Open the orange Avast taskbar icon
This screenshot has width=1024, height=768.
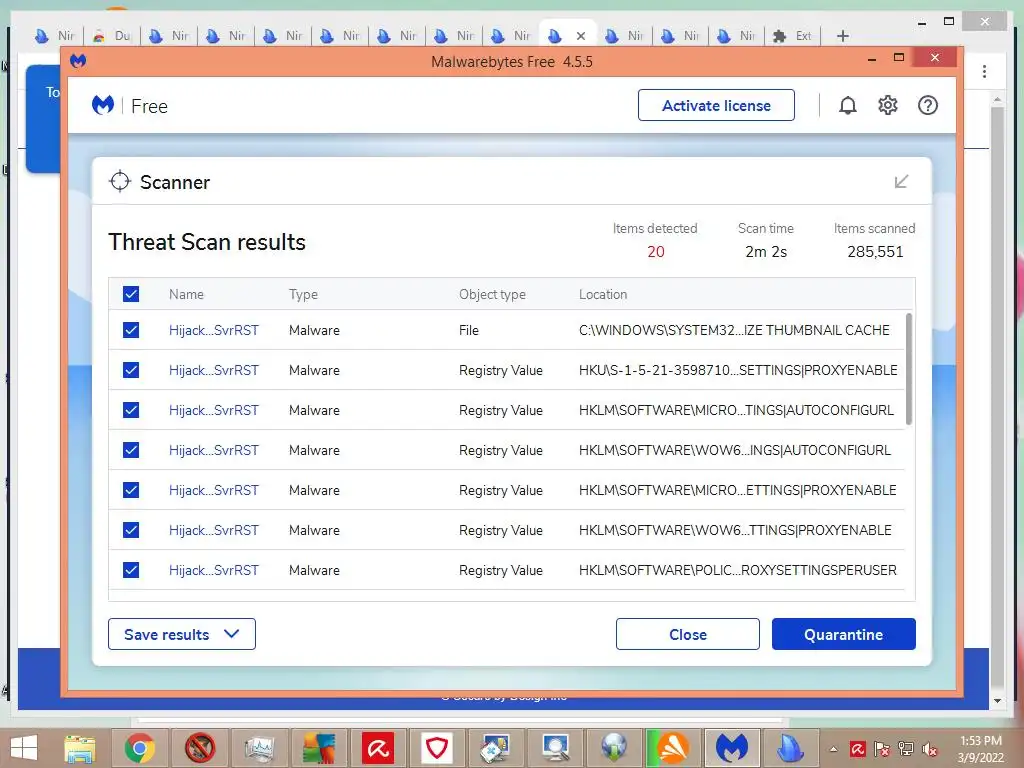coord(672,748)
